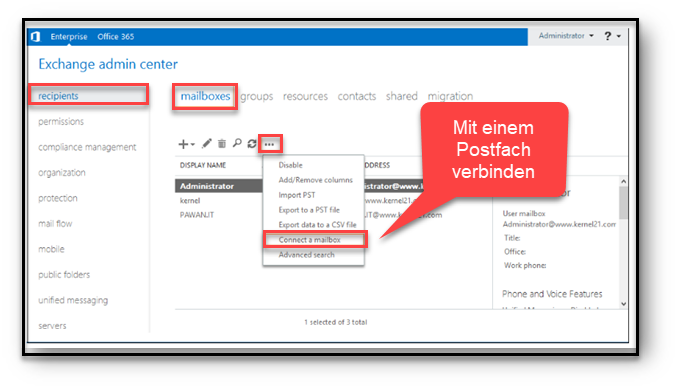The image size is (678, 389).
Task: Click the details pane scrollbar thumb
Action: coord(623,203)
